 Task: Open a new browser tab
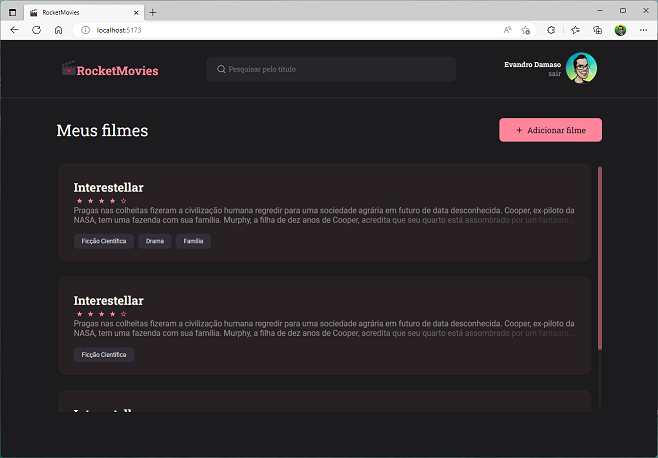point(153,12)
